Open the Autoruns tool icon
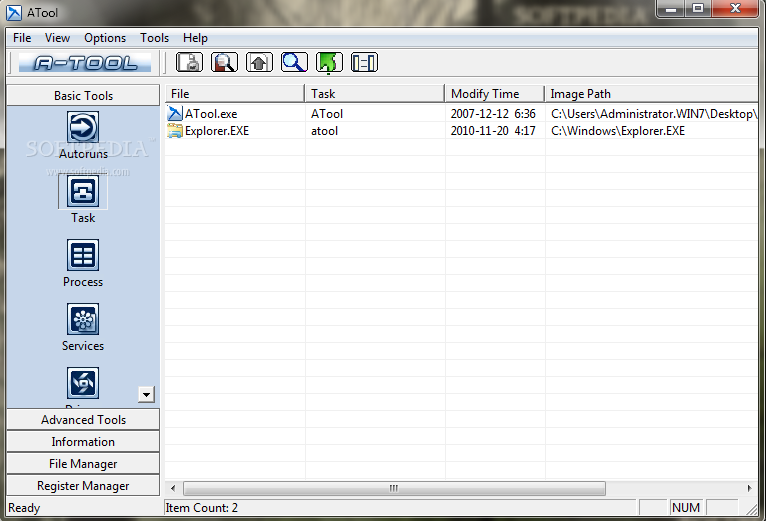Viewport: 766px width, 521px height. [x=83, y=128]
